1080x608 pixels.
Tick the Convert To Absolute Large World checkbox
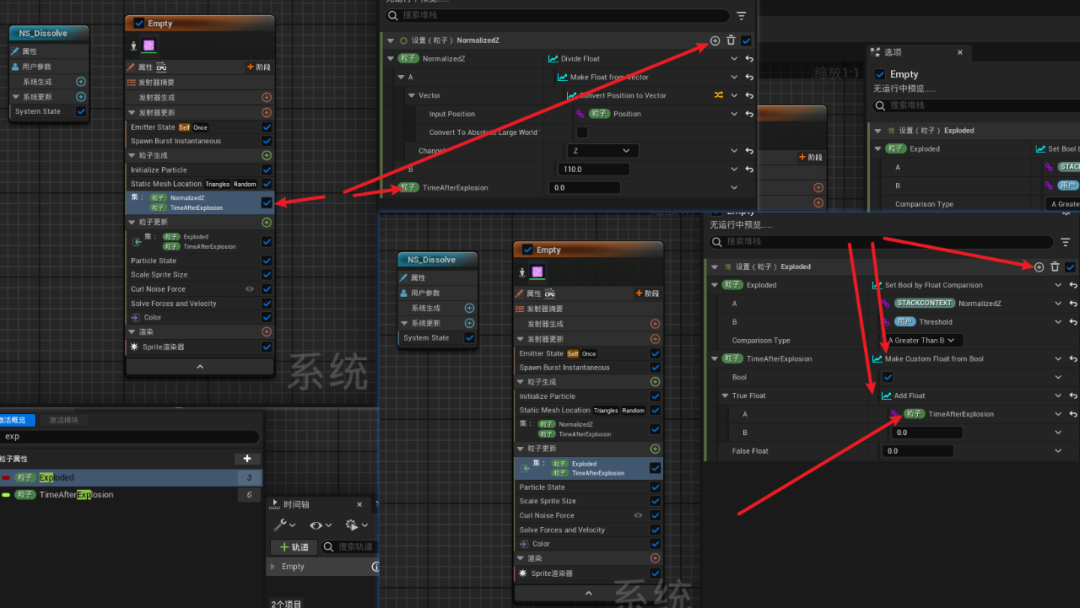click(581, 132)
